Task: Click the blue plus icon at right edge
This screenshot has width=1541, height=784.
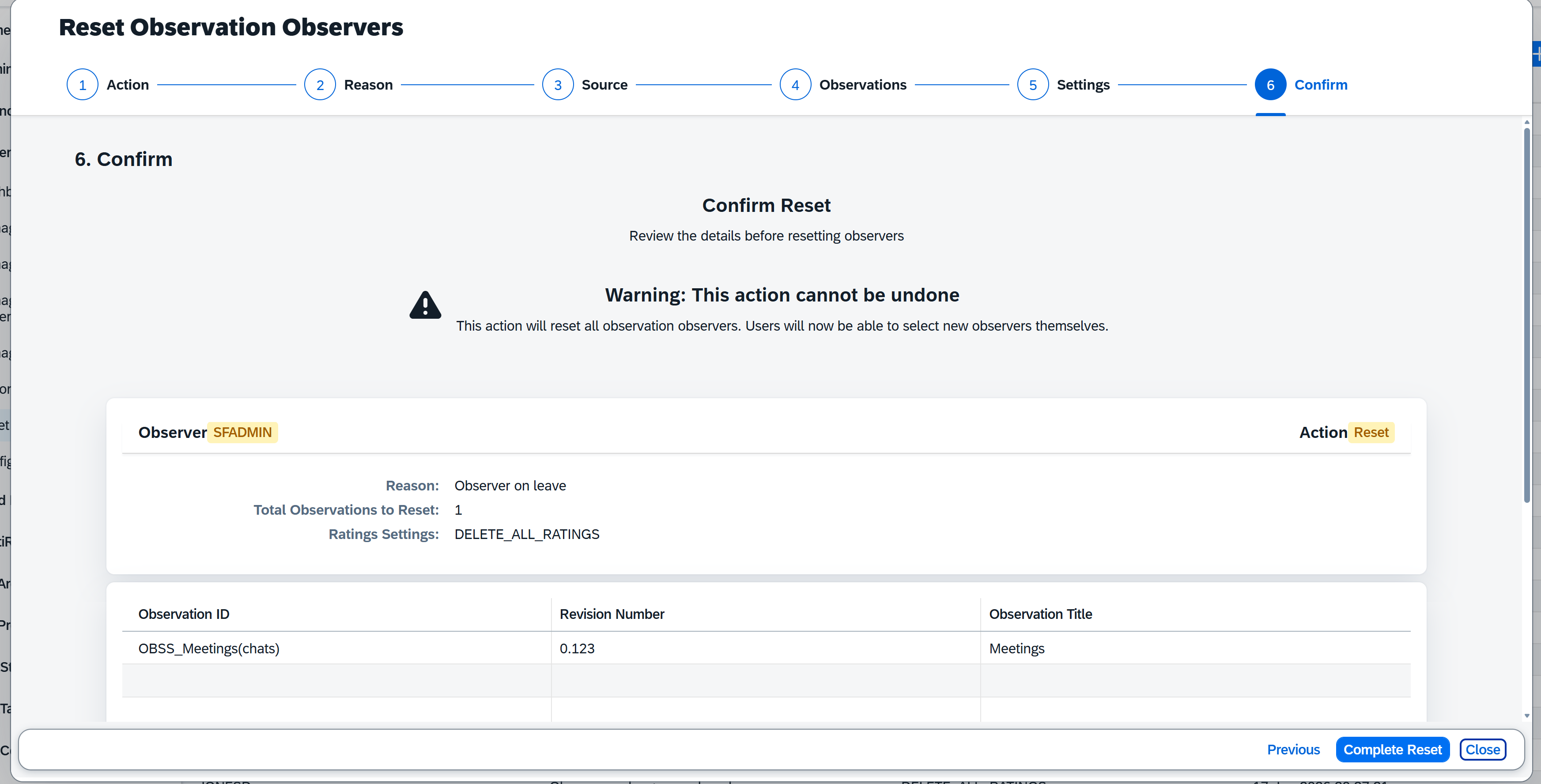Action: point(1537,54)
